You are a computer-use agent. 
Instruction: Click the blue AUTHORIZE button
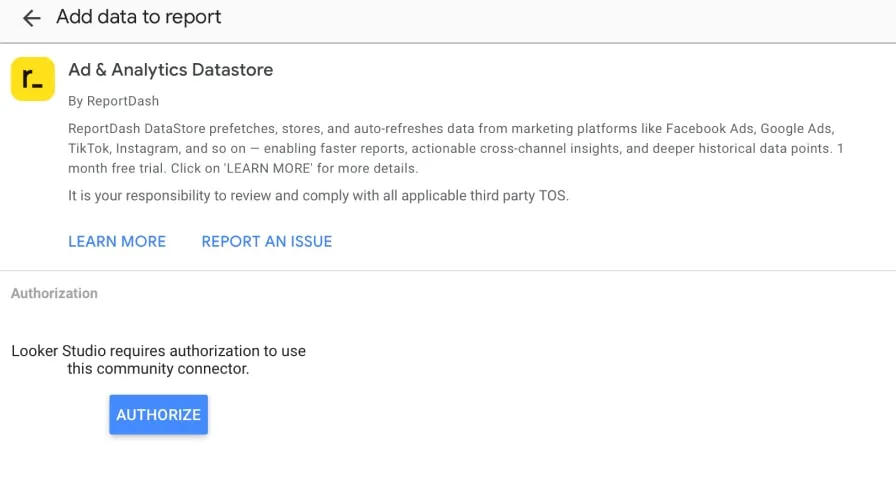[x=158, y=414]
